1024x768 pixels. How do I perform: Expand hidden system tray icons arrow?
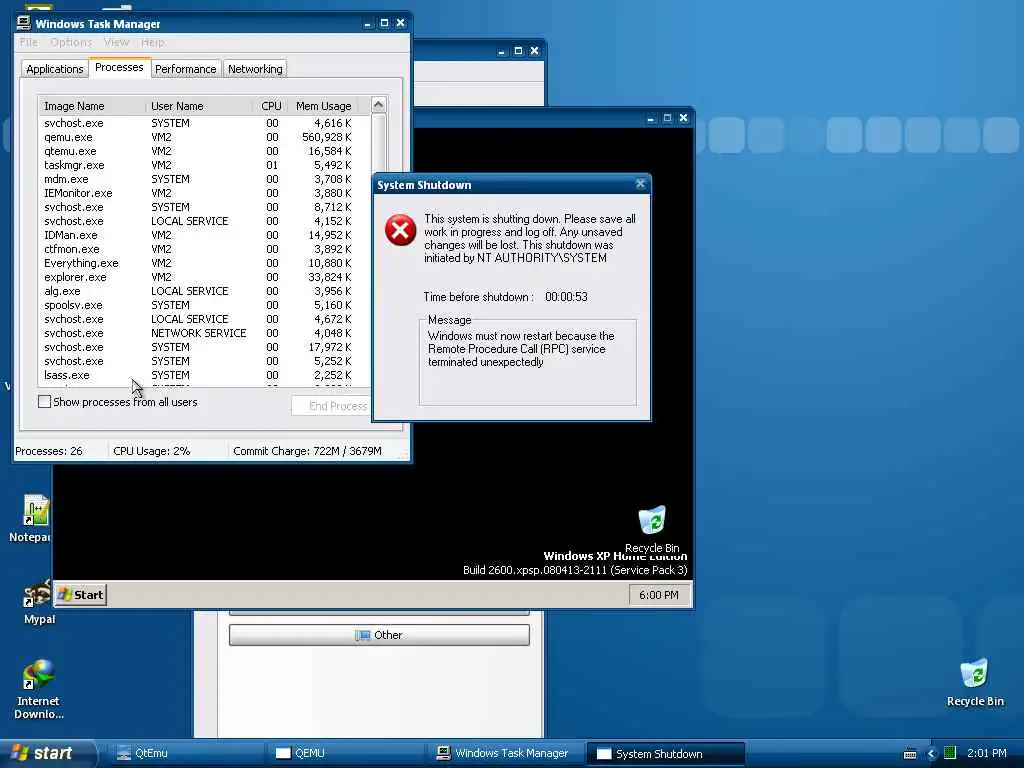point(931,754)
